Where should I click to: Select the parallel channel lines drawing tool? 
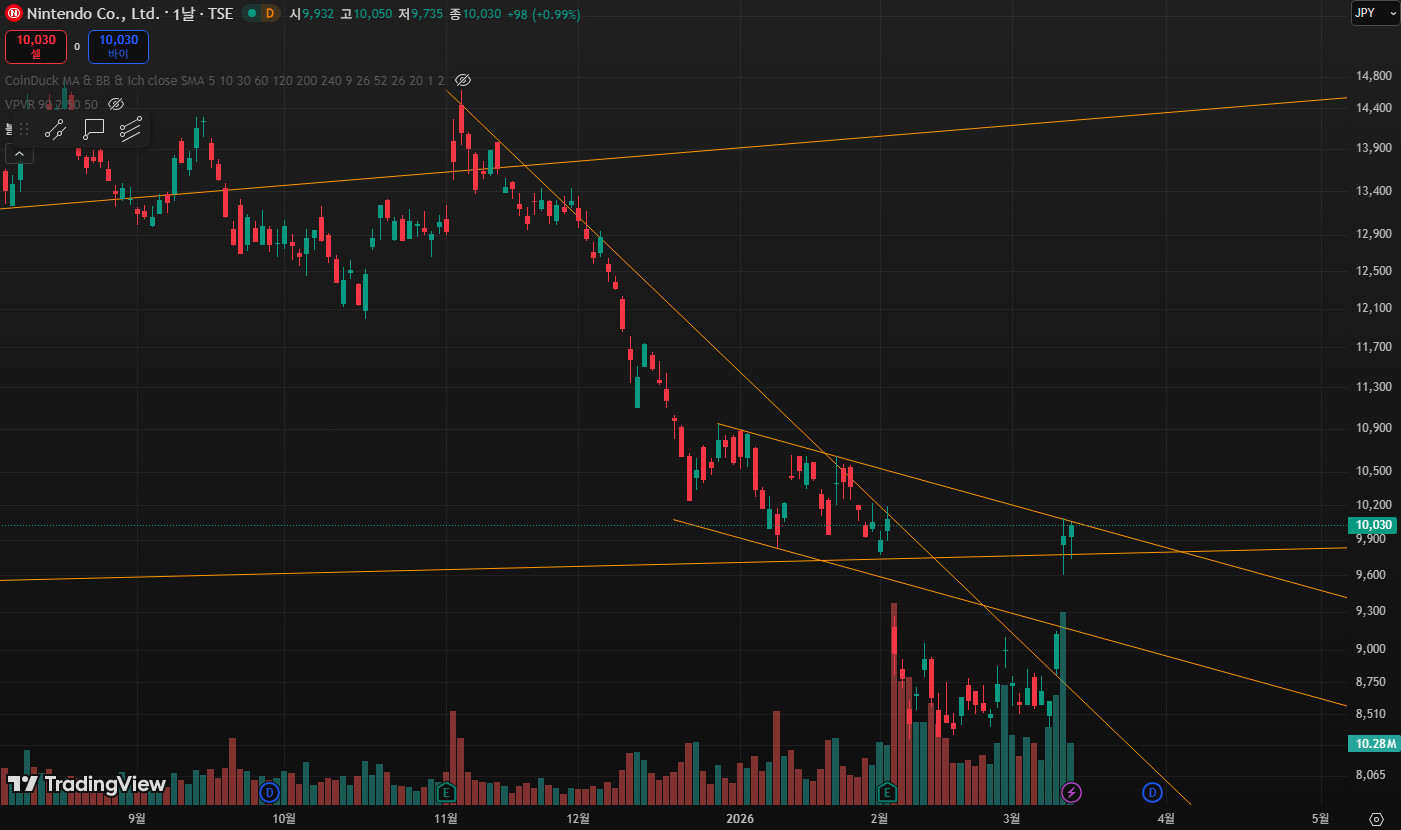(x=131, y=129)
